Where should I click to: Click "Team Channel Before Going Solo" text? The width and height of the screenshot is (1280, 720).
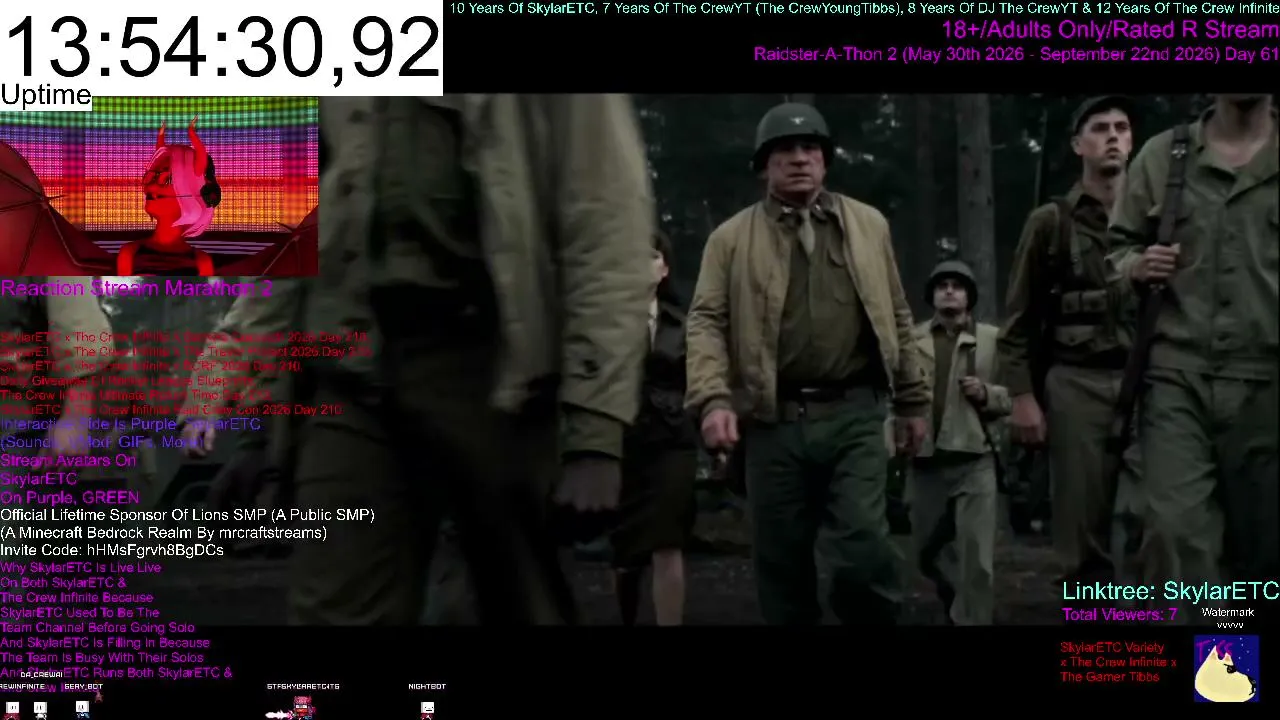click(x=97, y=628)
